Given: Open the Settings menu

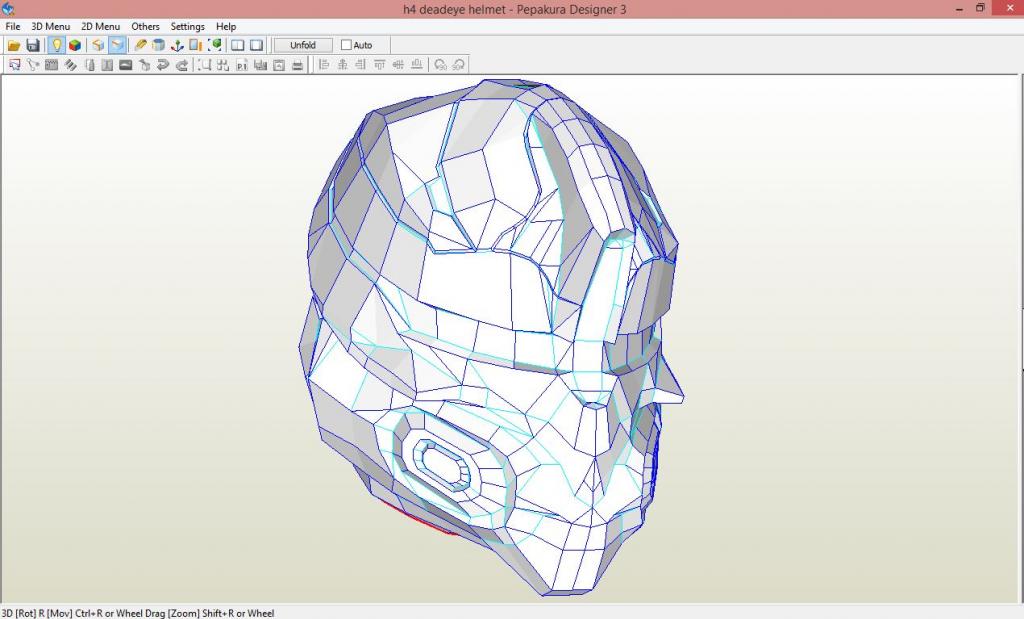Looking at the screenshot, I should click(187, 26).
